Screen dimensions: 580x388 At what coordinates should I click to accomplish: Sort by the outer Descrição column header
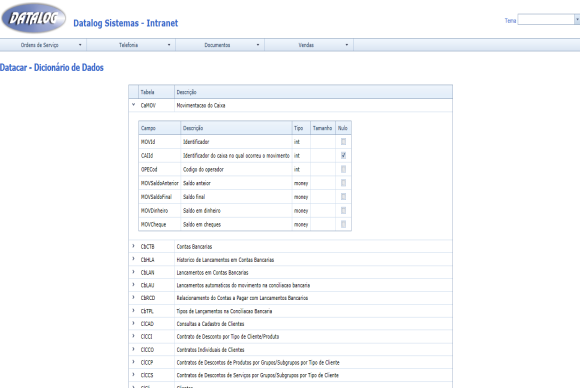pyautogui.click(x=313, y=92)
